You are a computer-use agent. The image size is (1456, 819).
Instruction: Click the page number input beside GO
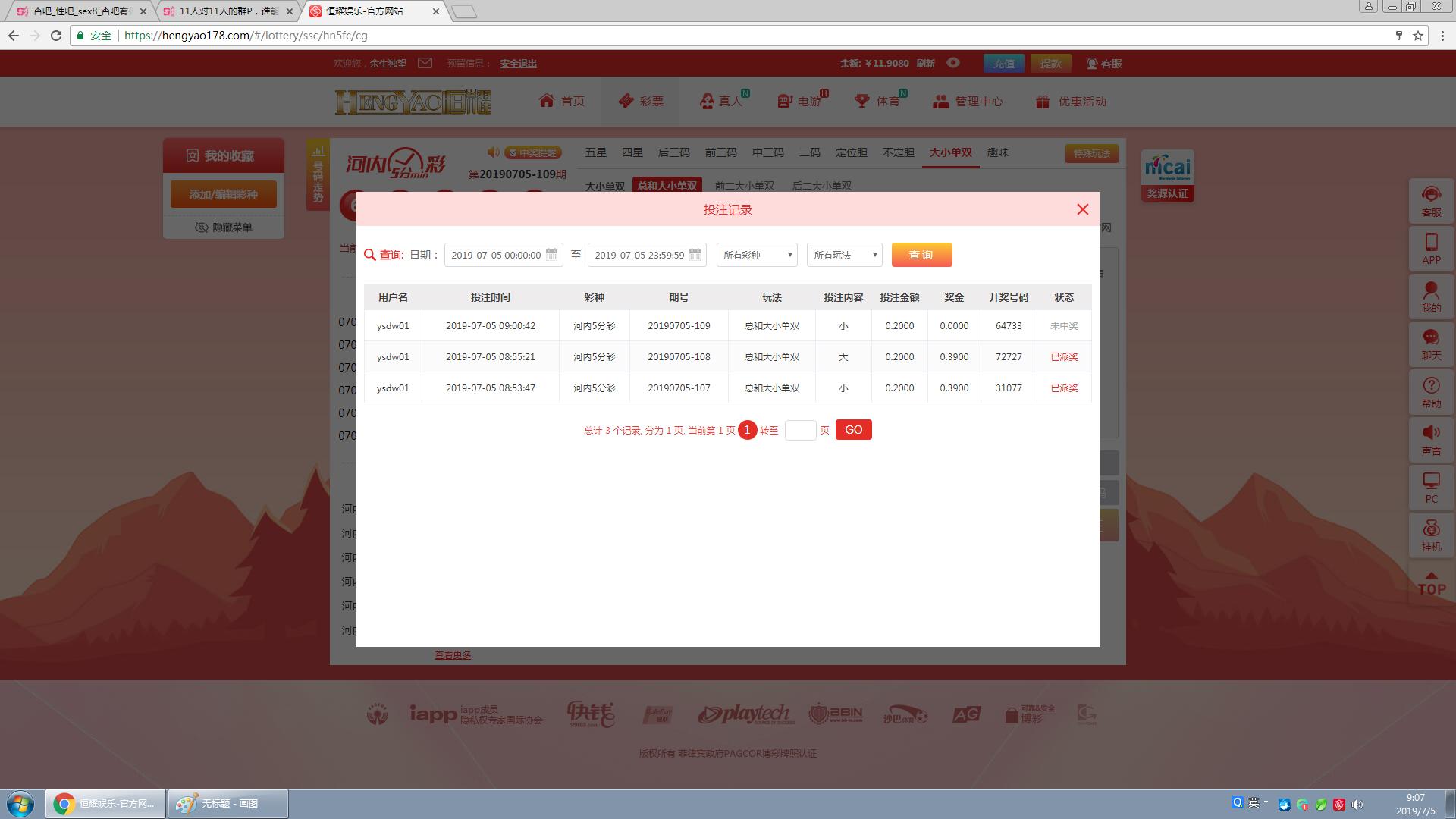click(x=800, y=430)
